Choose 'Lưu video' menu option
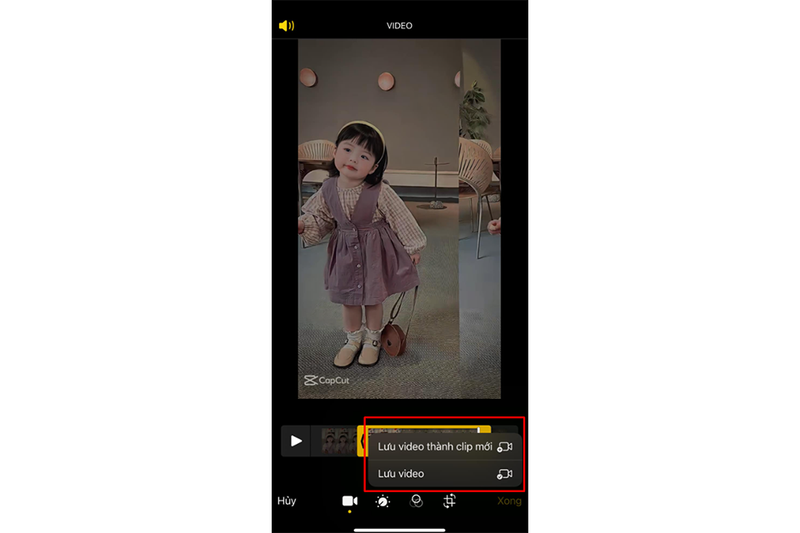Viewport: 800px width, 533px height. (x=445, y=474)
